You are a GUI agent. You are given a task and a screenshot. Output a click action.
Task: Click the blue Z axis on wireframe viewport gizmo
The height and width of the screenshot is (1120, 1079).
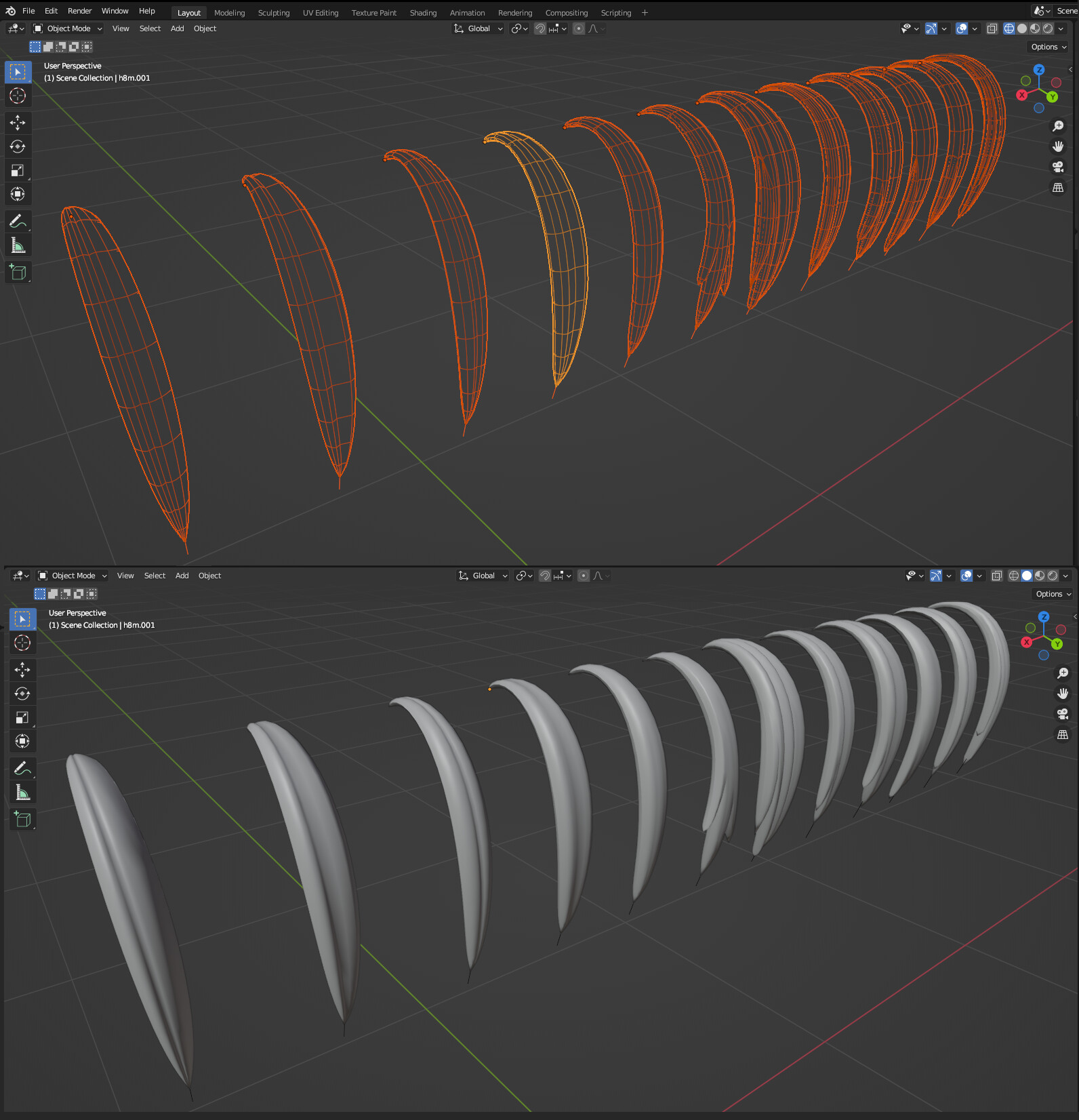point(1039,70)
